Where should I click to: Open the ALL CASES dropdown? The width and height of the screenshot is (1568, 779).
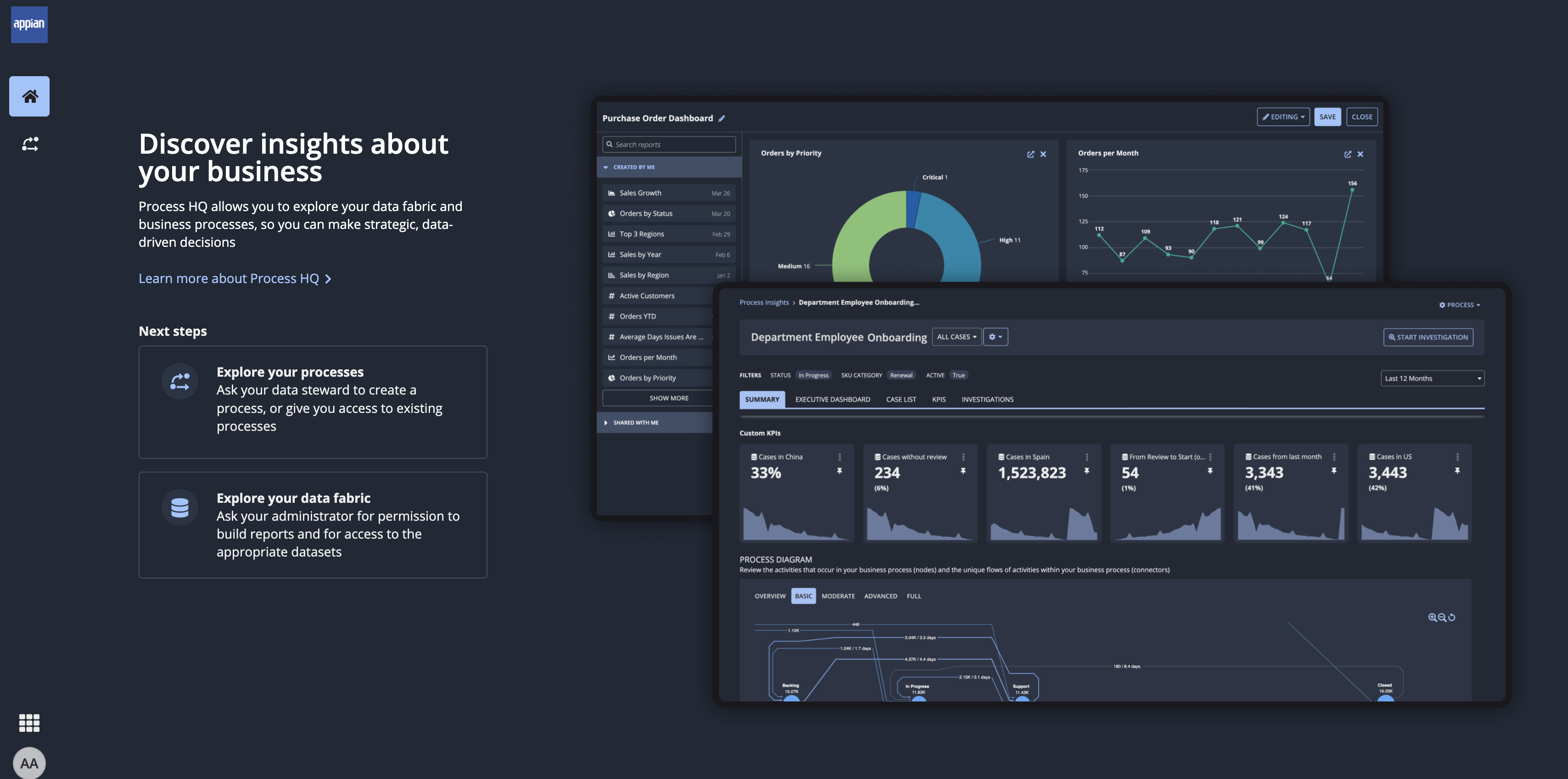click(x=956, y=337)
